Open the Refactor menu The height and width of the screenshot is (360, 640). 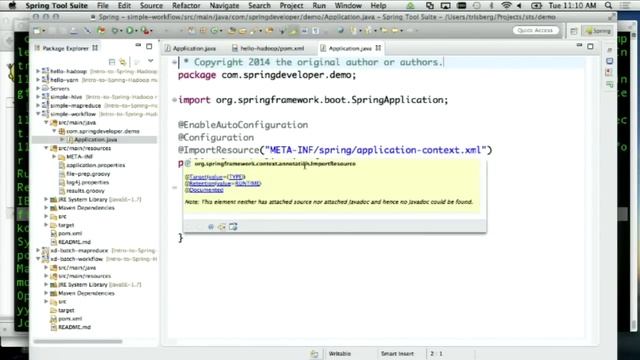click(186, 6)
